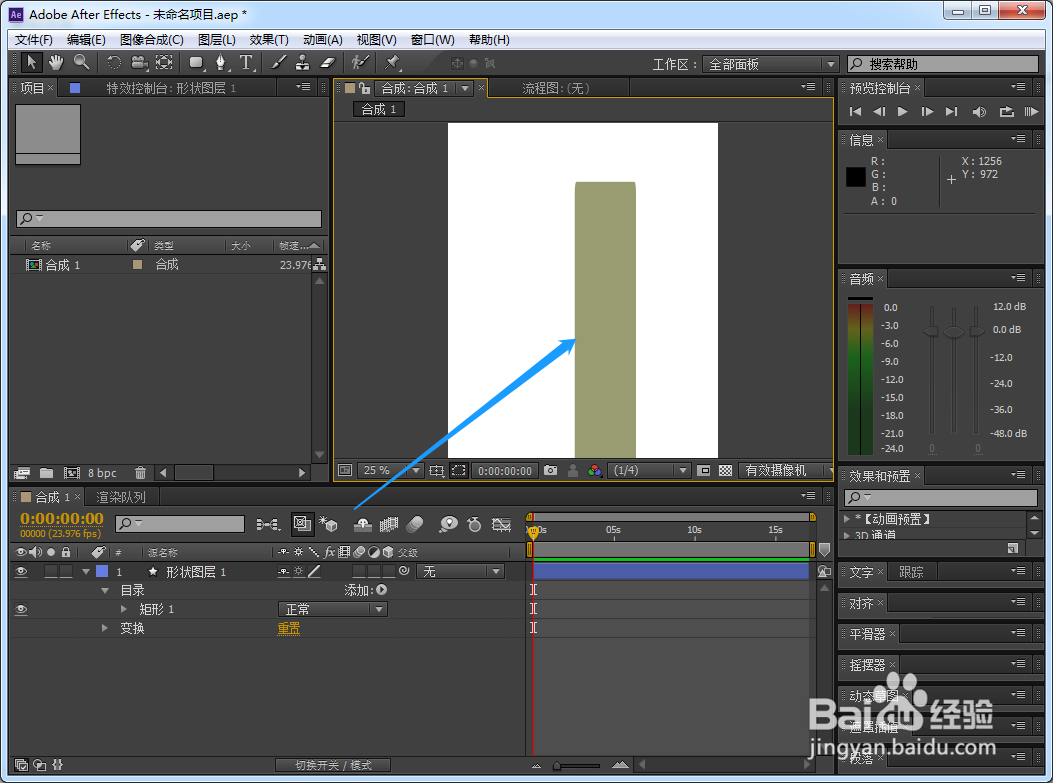Open the 动画(A) menu
The width and height of the screenshot is (1053, 783).
tap(322, 40)
